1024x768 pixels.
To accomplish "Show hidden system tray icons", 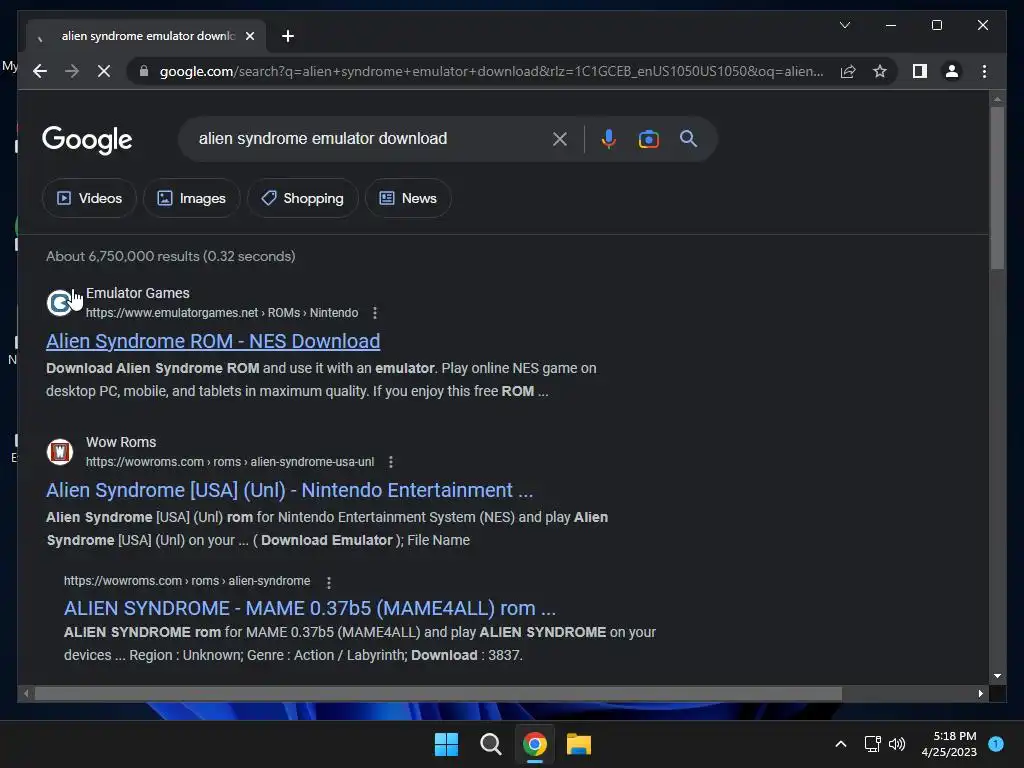I will point(841,744).
